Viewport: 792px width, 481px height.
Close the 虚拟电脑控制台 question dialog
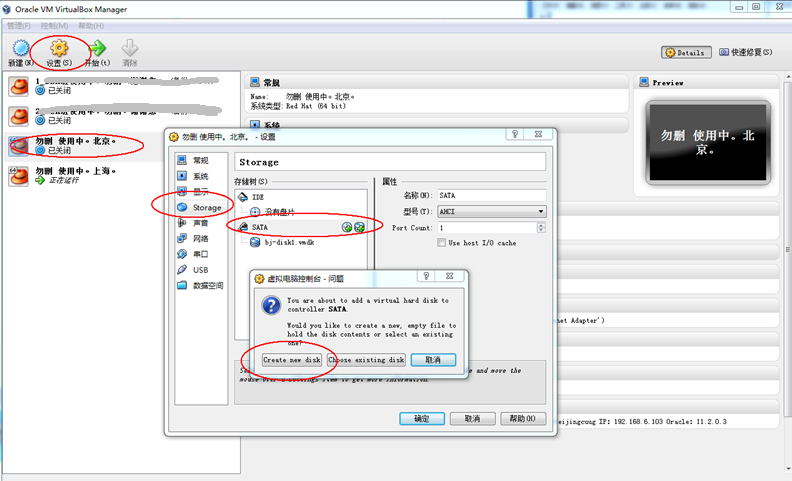coord(450,276)
